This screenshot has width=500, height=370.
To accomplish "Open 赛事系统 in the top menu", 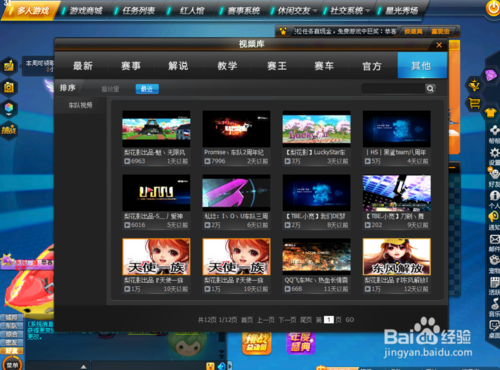I will click(244, 11).
